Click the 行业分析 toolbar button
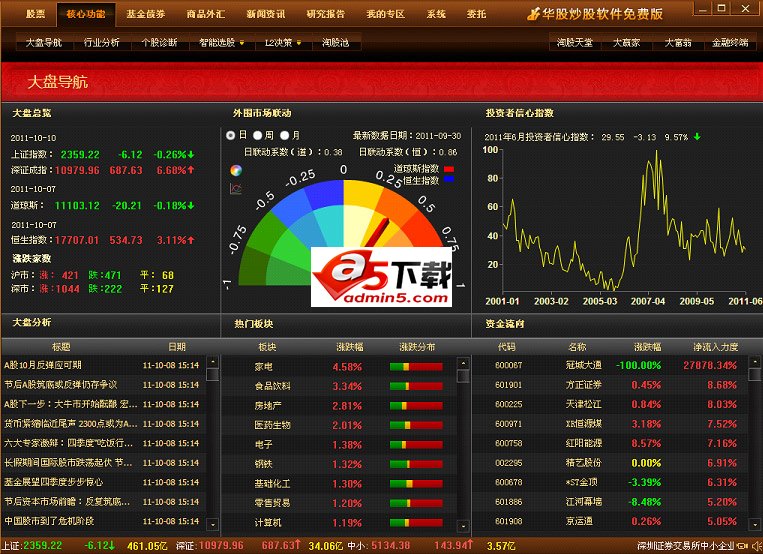This screenshot has width=763, height=554. (102, 43)
